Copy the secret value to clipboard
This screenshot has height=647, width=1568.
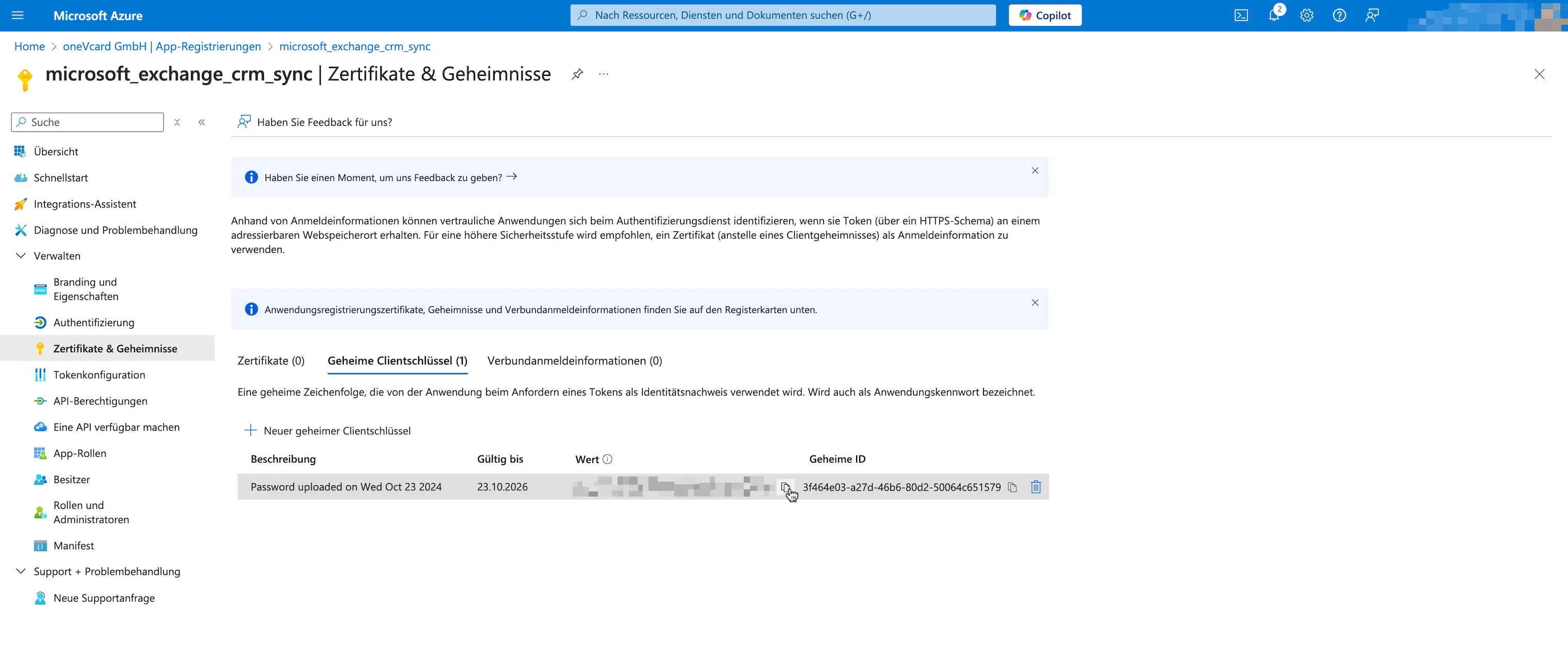pyautogui.click(x=785, y=487)
